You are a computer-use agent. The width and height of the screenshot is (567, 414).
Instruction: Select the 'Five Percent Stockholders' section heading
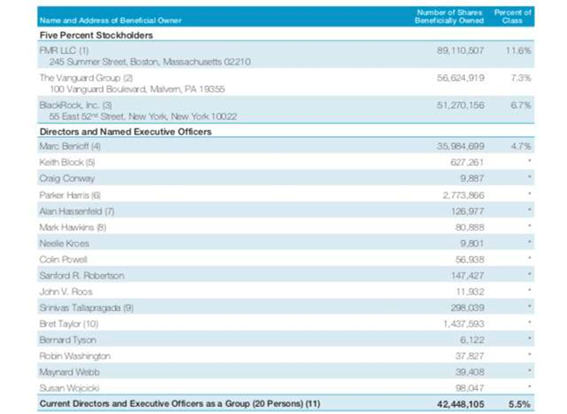[x=96, y=35]
